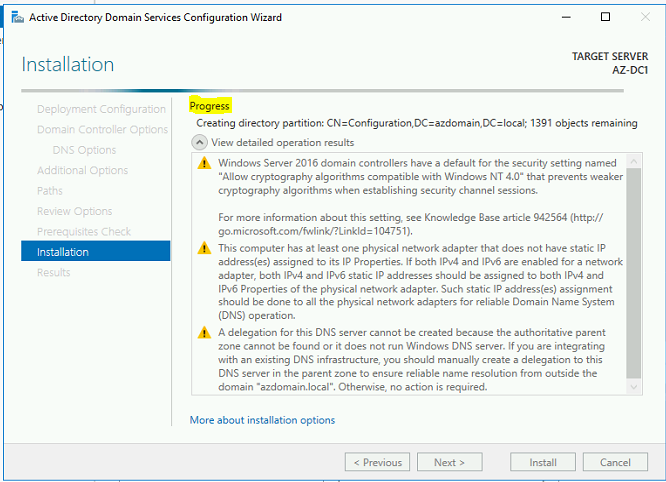
Task: Click the warning icon beside static IP message
Action: [204, 248]
